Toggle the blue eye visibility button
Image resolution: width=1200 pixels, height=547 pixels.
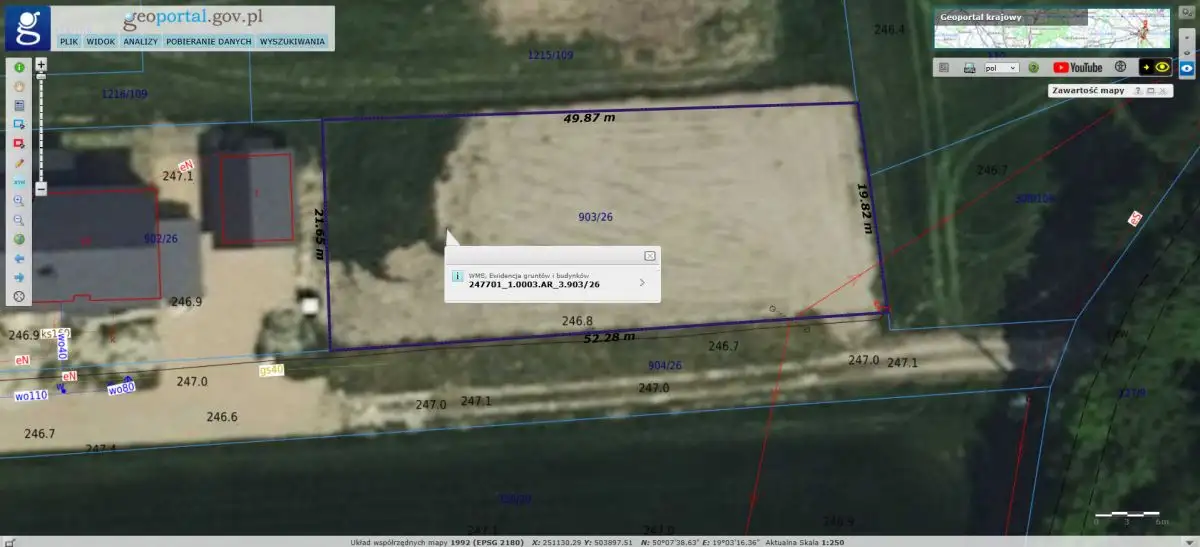pyautogui.click(x=1187, y=68)
